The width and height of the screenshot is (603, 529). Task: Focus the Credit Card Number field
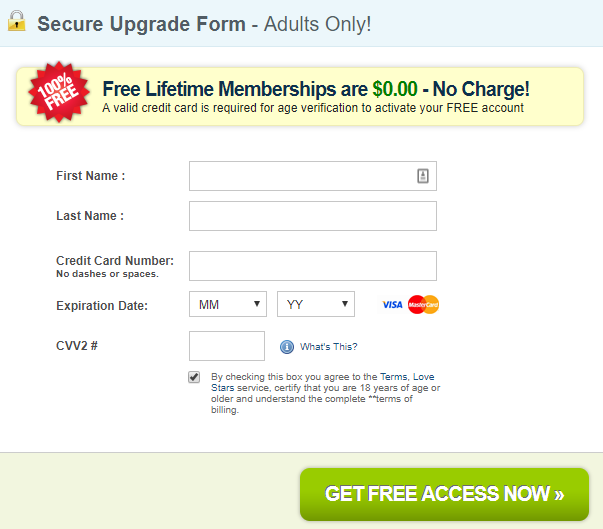point(313,266)
